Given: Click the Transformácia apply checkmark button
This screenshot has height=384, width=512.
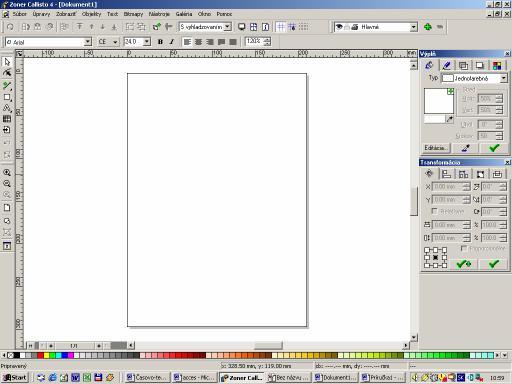Looking at the screenshot, I should click(x=494, y=264).
